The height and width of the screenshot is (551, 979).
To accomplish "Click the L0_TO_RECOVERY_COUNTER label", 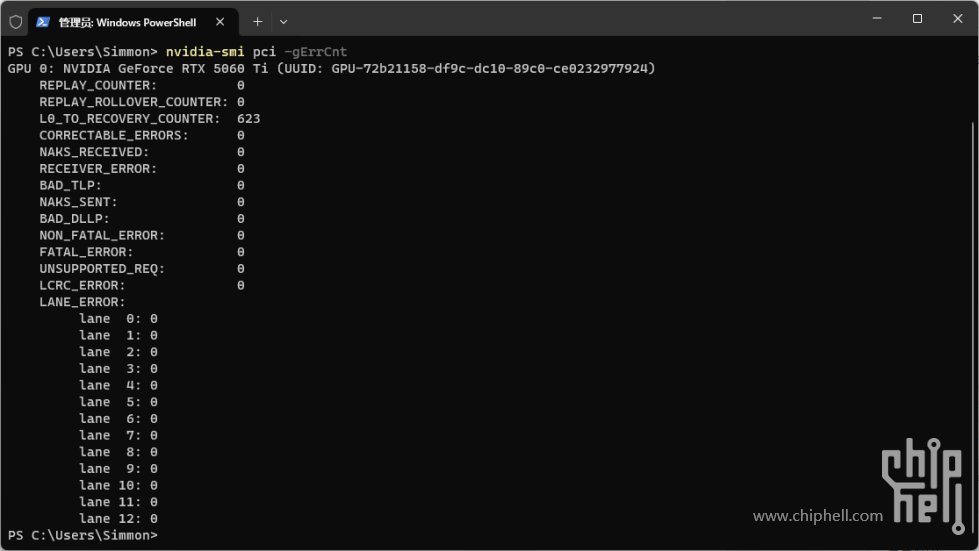I will (x=129, y=119).
